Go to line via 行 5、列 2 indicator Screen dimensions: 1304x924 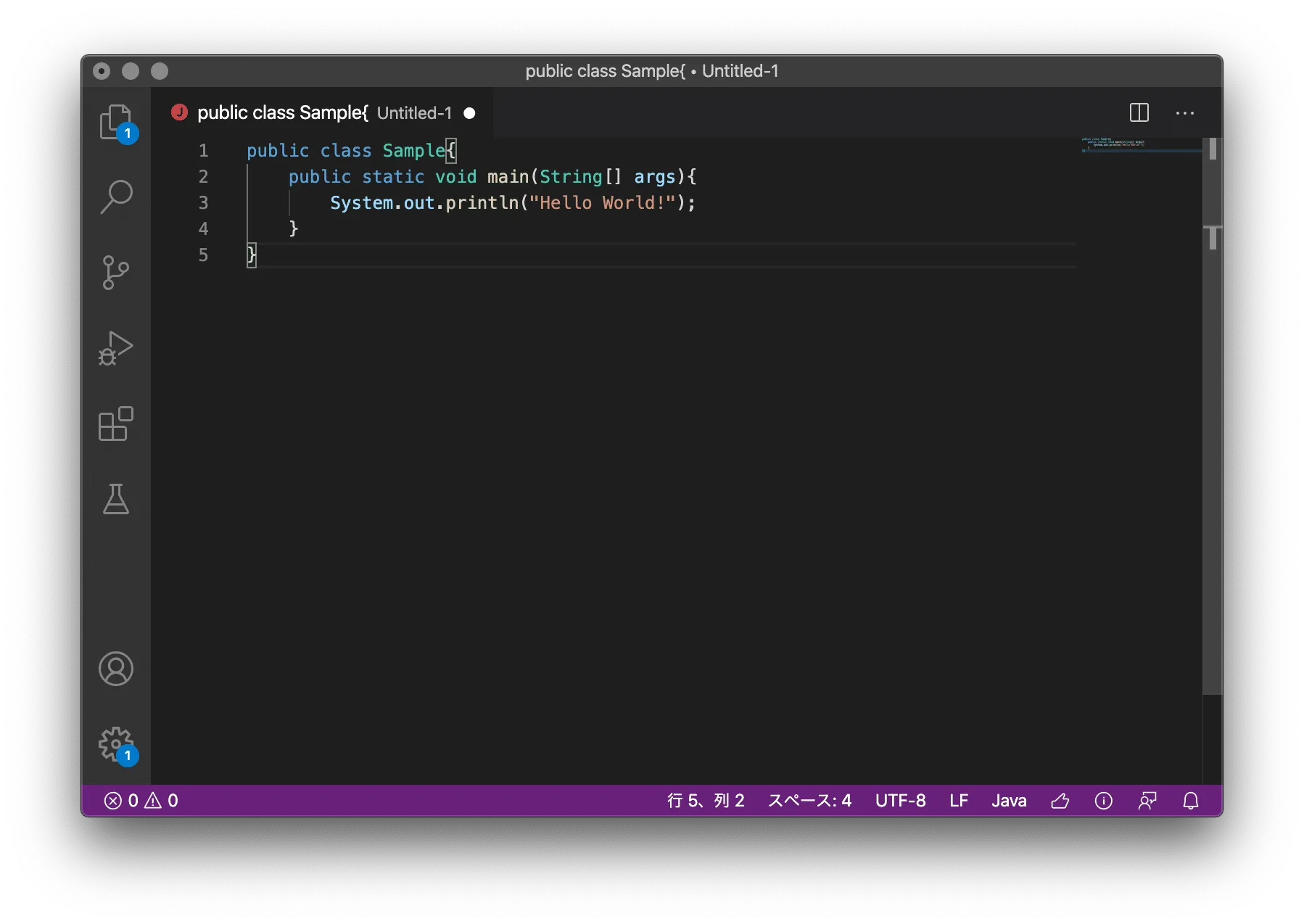706,801
